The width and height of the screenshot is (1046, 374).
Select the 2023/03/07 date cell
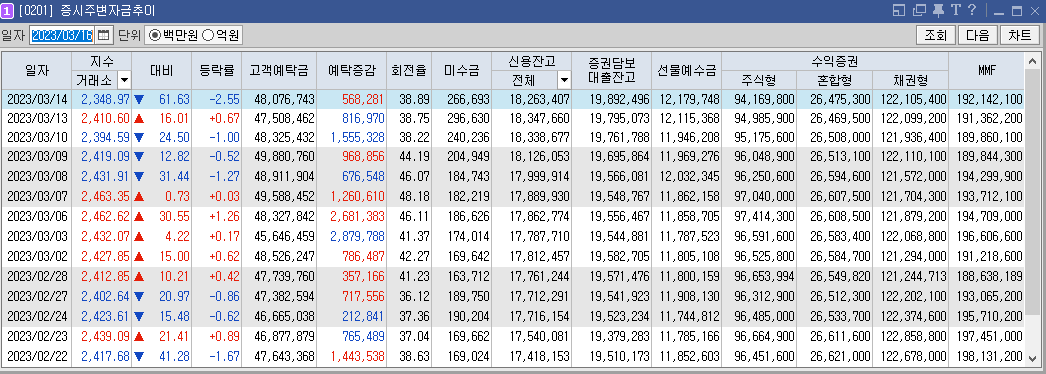click(37, 197)
